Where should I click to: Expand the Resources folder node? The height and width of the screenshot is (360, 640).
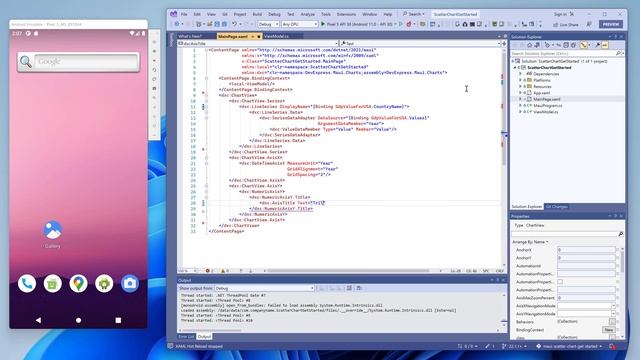coord(520,87)
